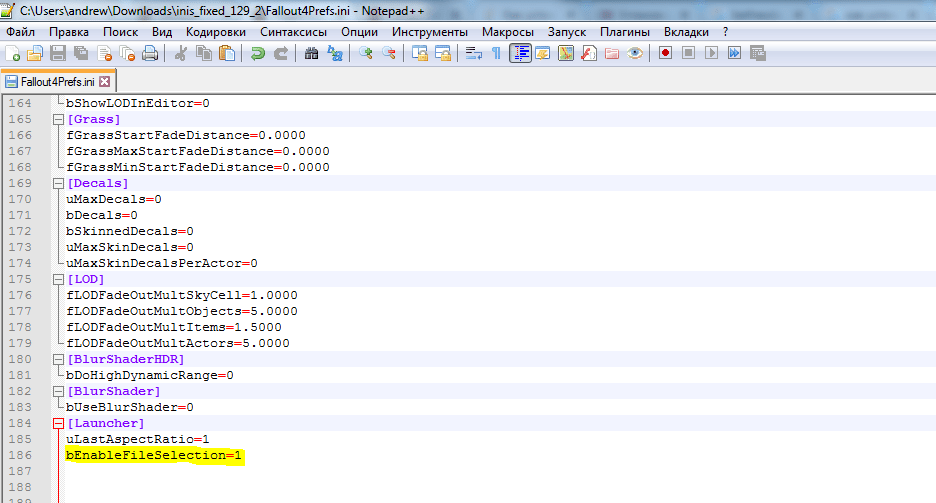
Task: Start macro recording with red dot icon
Action: [665, 54]
